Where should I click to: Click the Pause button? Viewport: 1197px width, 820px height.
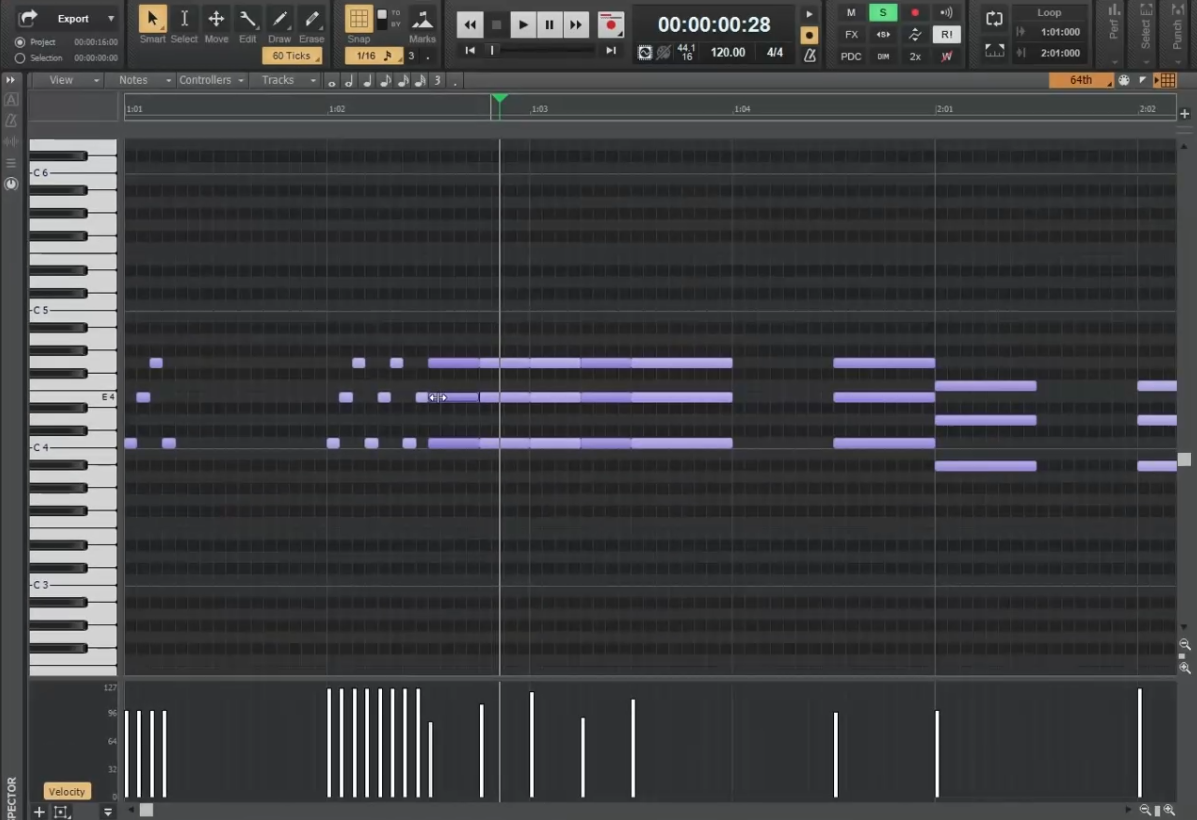point(549,24)
